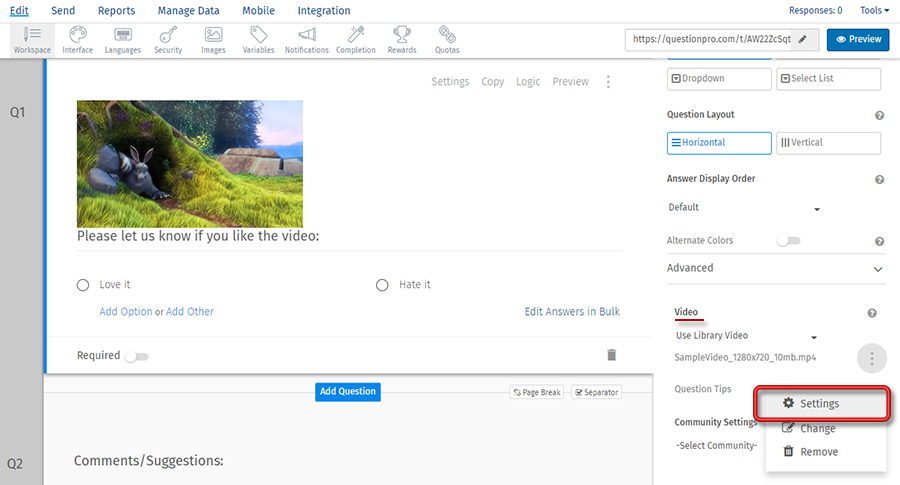Open help icon for Answer Display Order
Screen dimensions: 900x485
pyautogui.click(x=879, y=180)
